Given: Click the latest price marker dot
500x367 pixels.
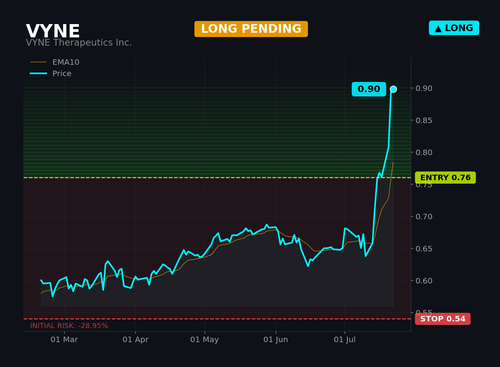Looking at the screenshot, I should tap(393, 89).
